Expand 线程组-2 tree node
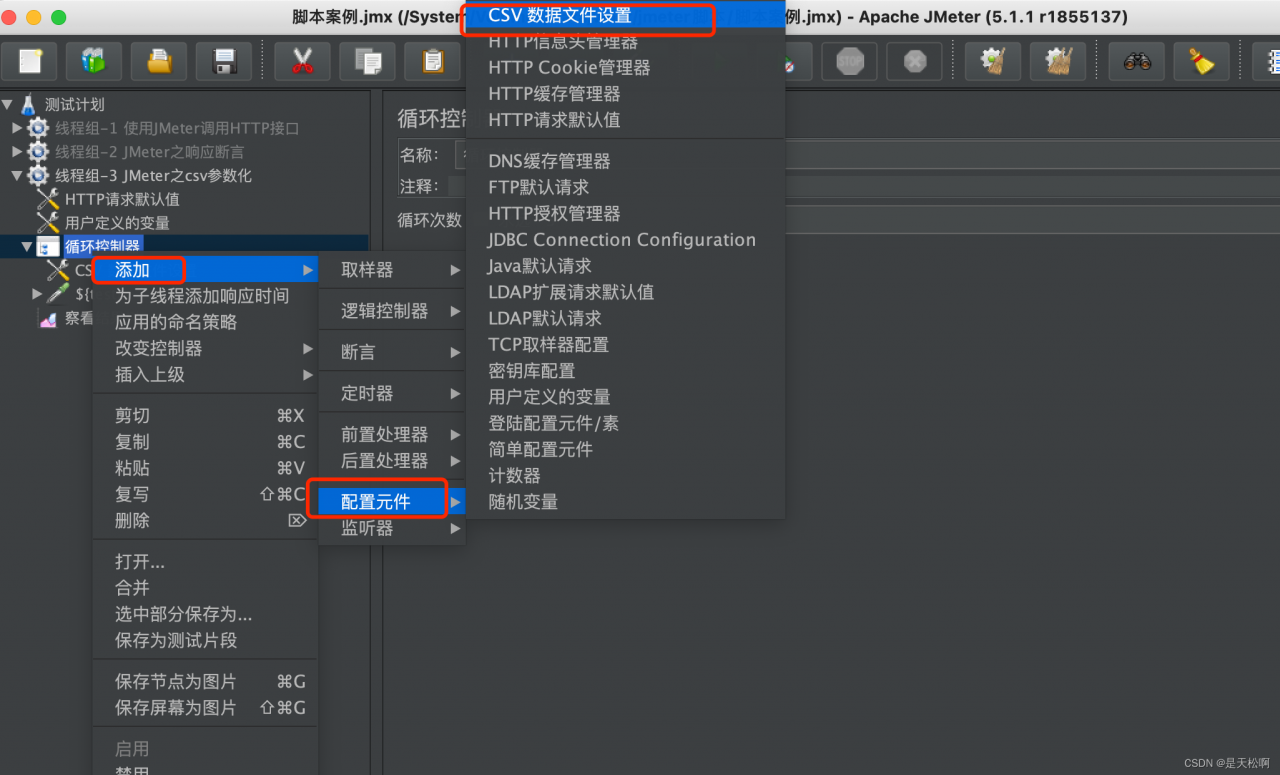Image resolution: width=1280 pixels, height=775 pixels. pyautogui.click(x=17, y=152)
